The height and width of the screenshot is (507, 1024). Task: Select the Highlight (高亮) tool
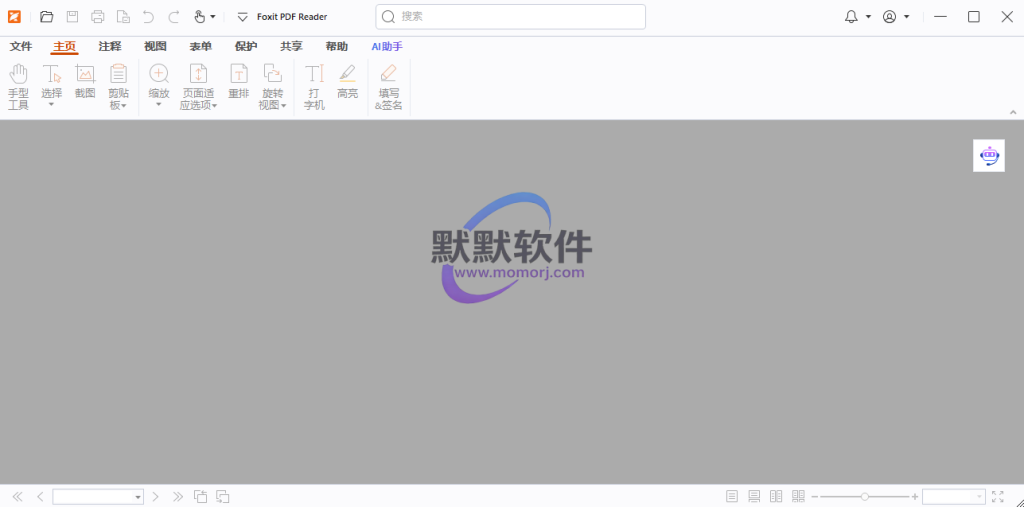347,82
